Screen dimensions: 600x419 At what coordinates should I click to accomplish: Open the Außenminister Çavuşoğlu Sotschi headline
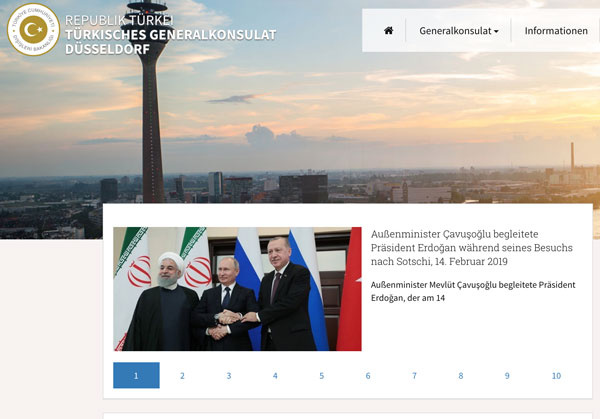[471, 248]
